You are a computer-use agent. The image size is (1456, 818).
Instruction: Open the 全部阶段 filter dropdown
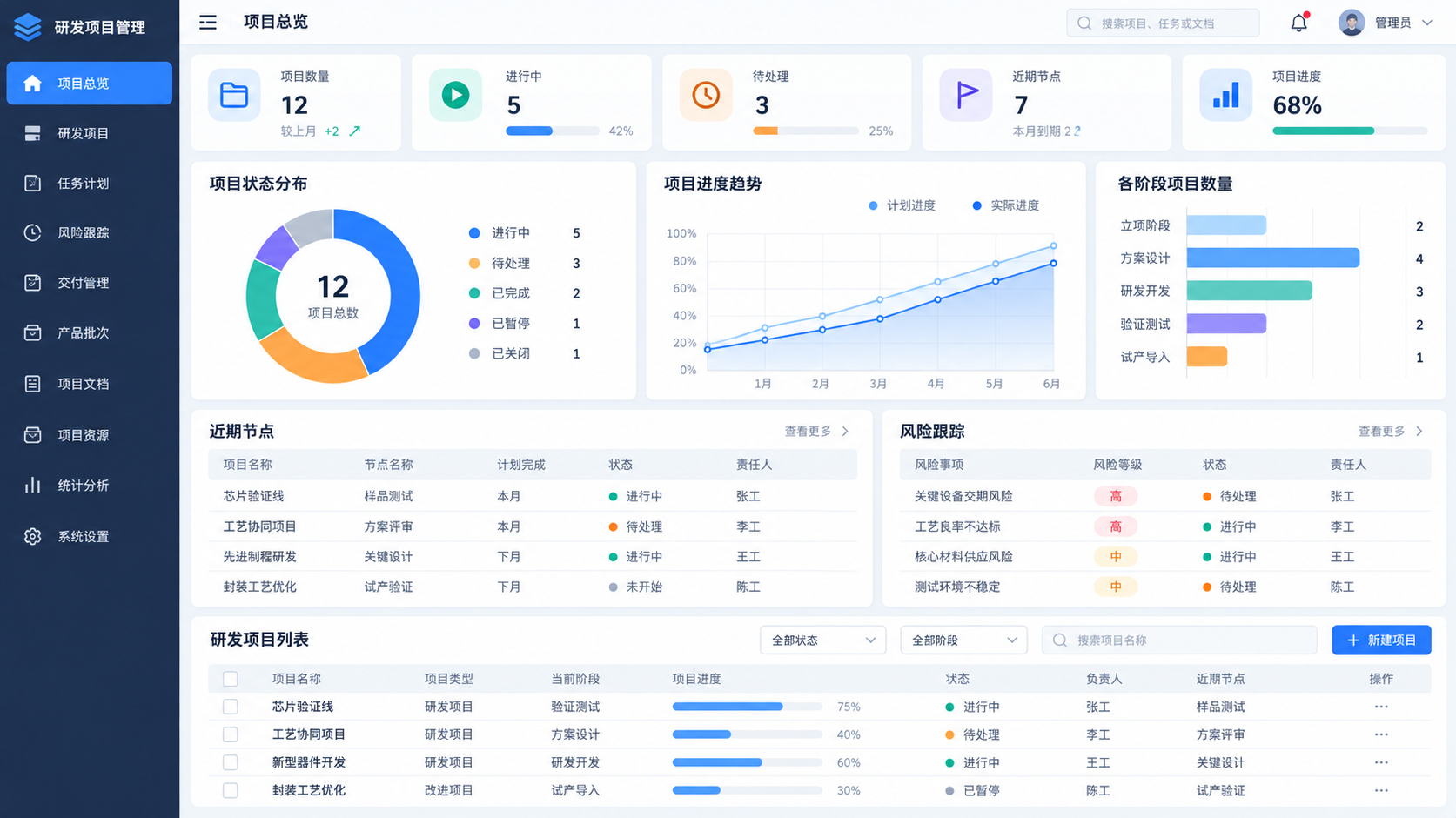pos(963,640)
